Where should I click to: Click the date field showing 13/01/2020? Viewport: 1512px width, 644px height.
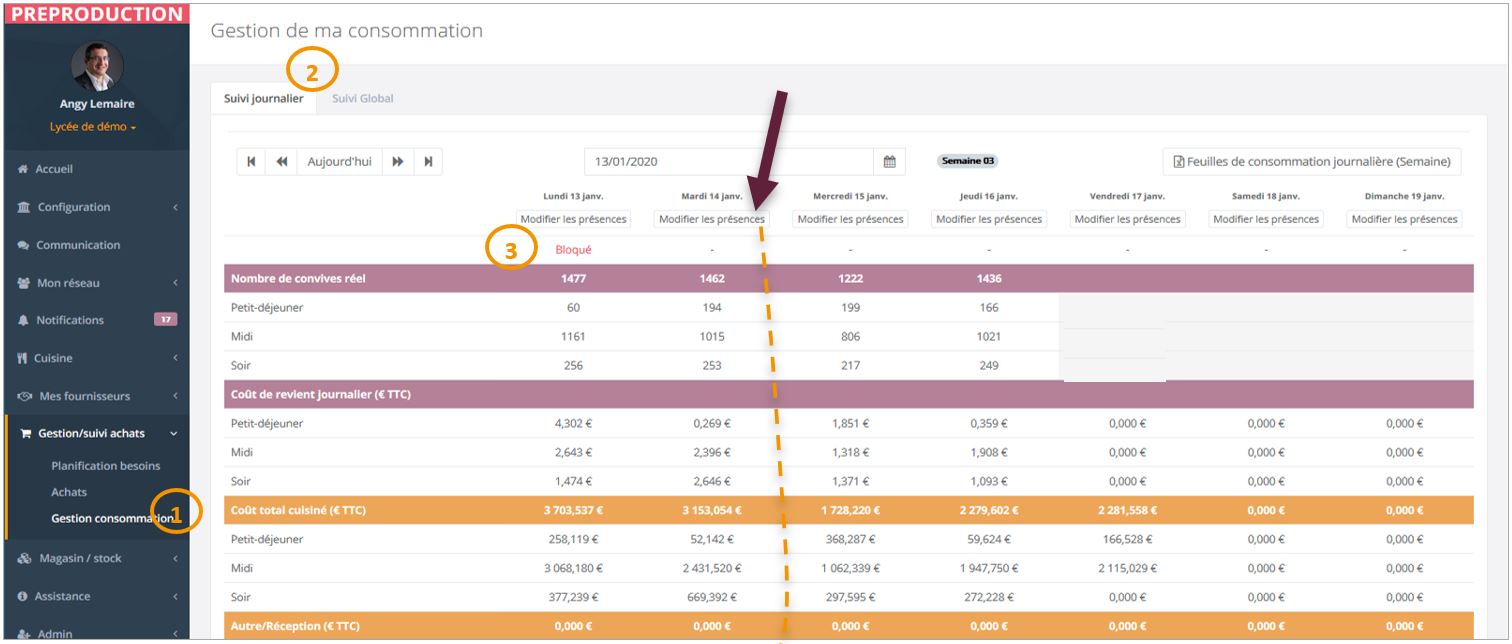coord(729,161)
